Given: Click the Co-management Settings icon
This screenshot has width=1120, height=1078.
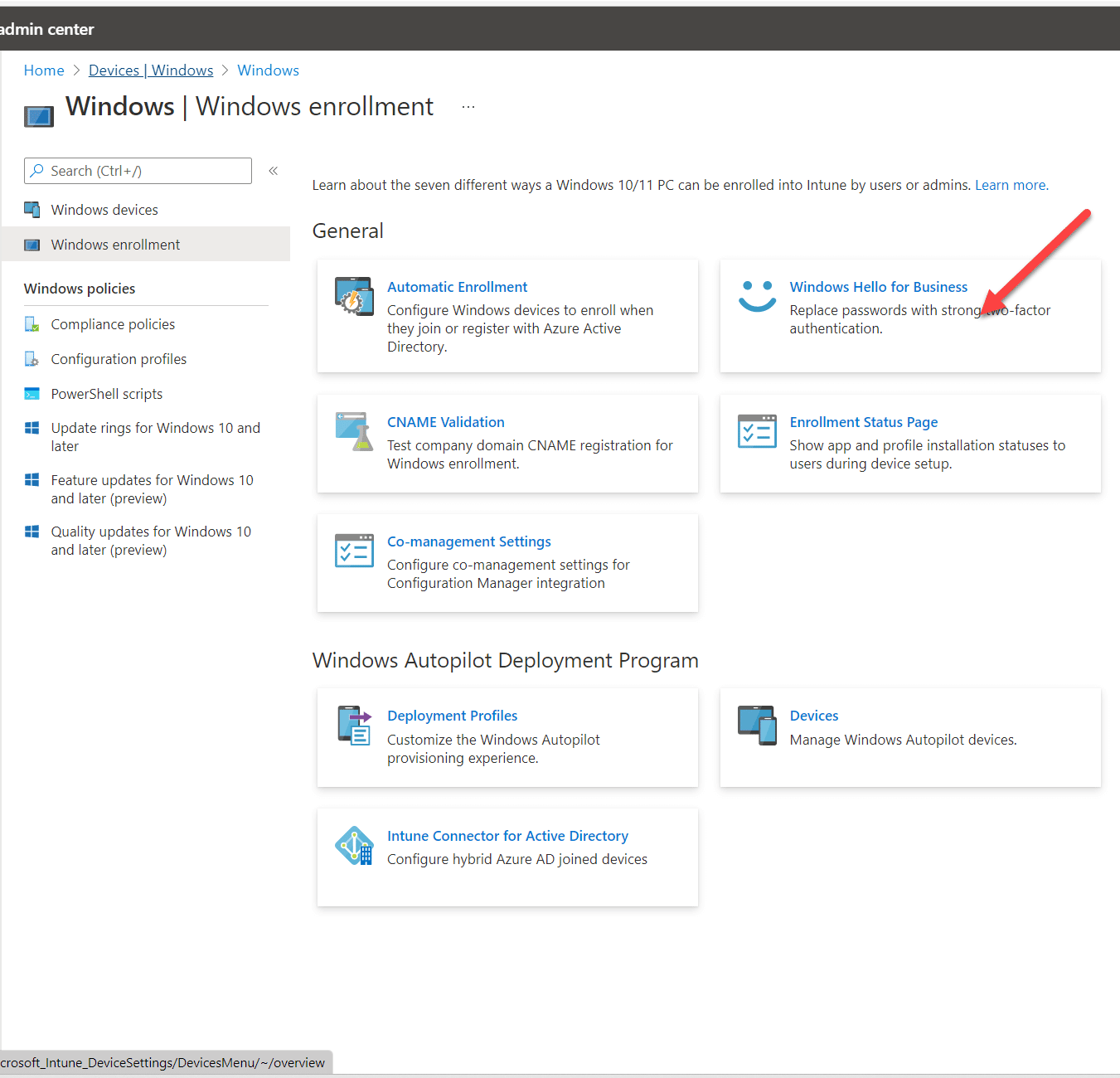Looking at the screenshot, I should [354, 550].
